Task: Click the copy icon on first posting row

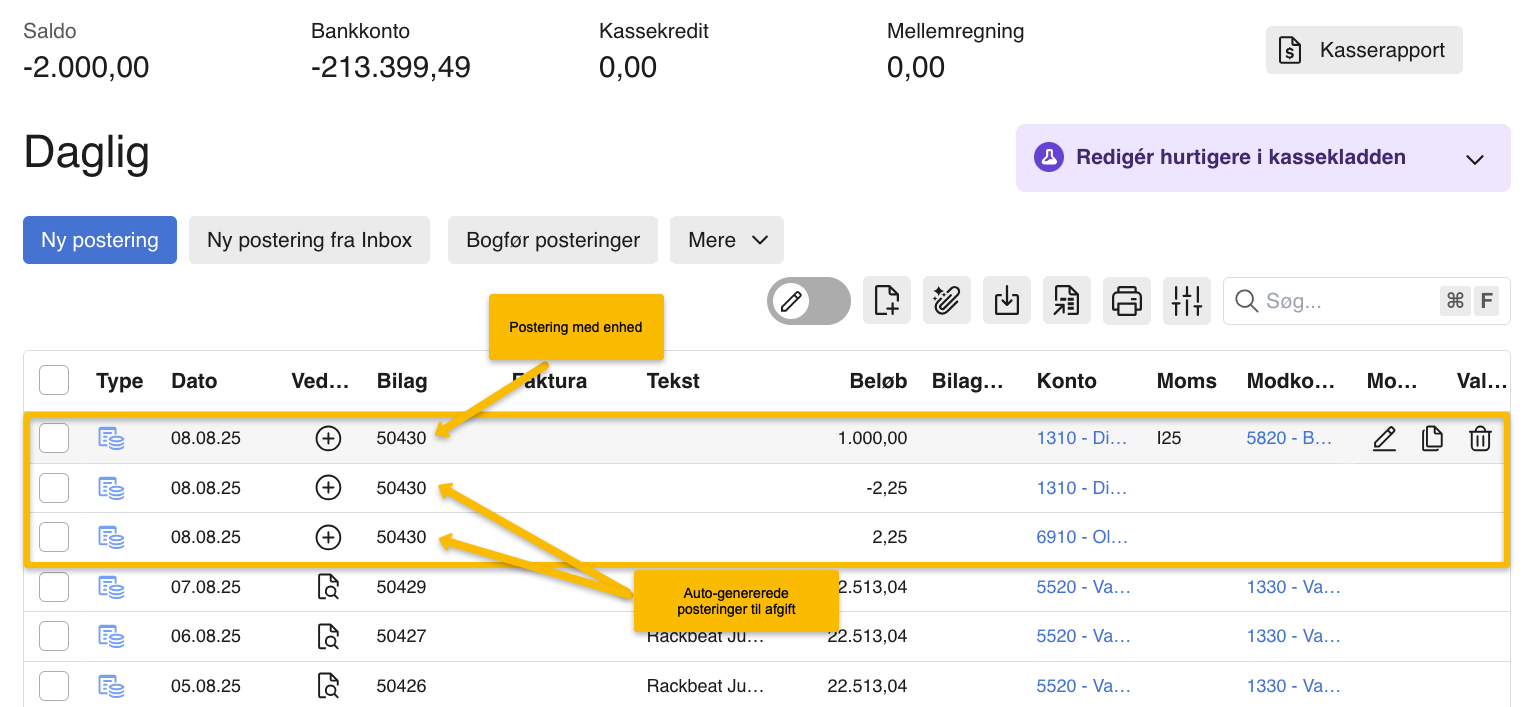Action: (1432, 439)
